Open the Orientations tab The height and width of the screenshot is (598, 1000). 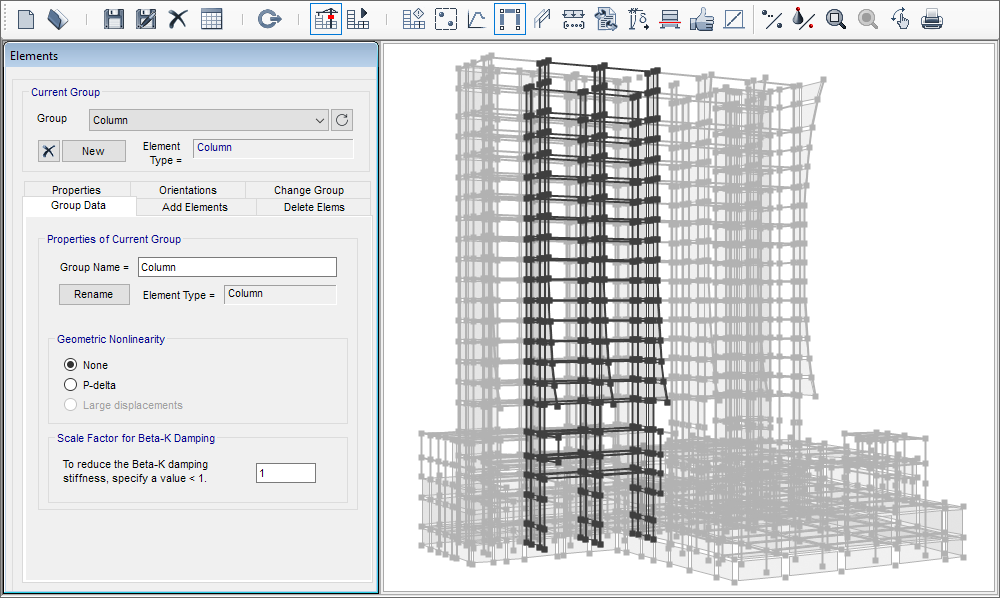pos(187,189)
